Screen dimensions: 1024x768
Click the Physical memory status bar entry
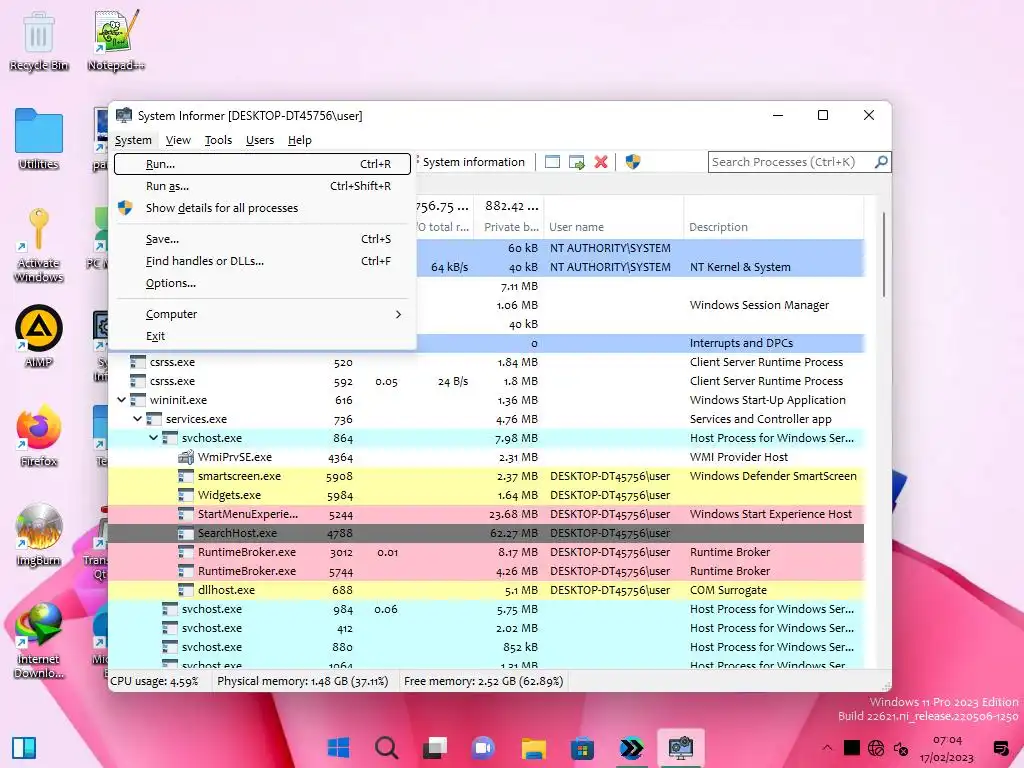pos(303,681)
